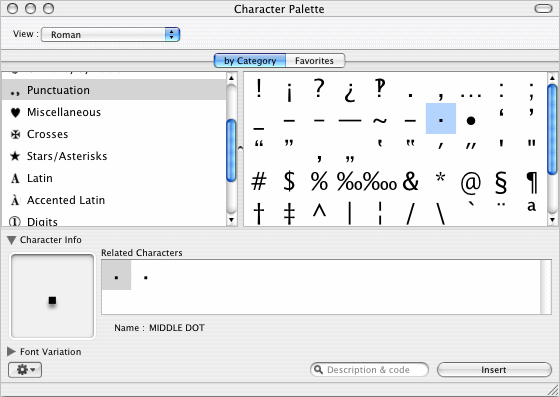Click the dagger character
560x397 pixels.
259,213
